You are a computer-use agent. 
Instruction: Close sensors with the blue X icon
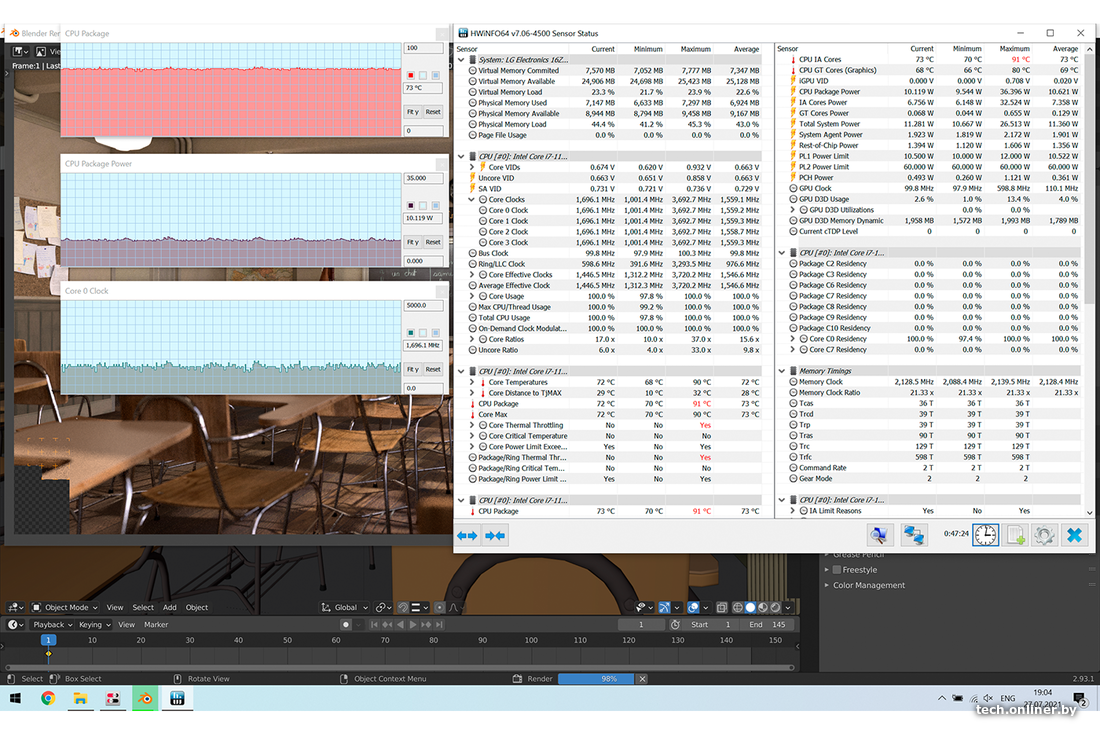1074,535
